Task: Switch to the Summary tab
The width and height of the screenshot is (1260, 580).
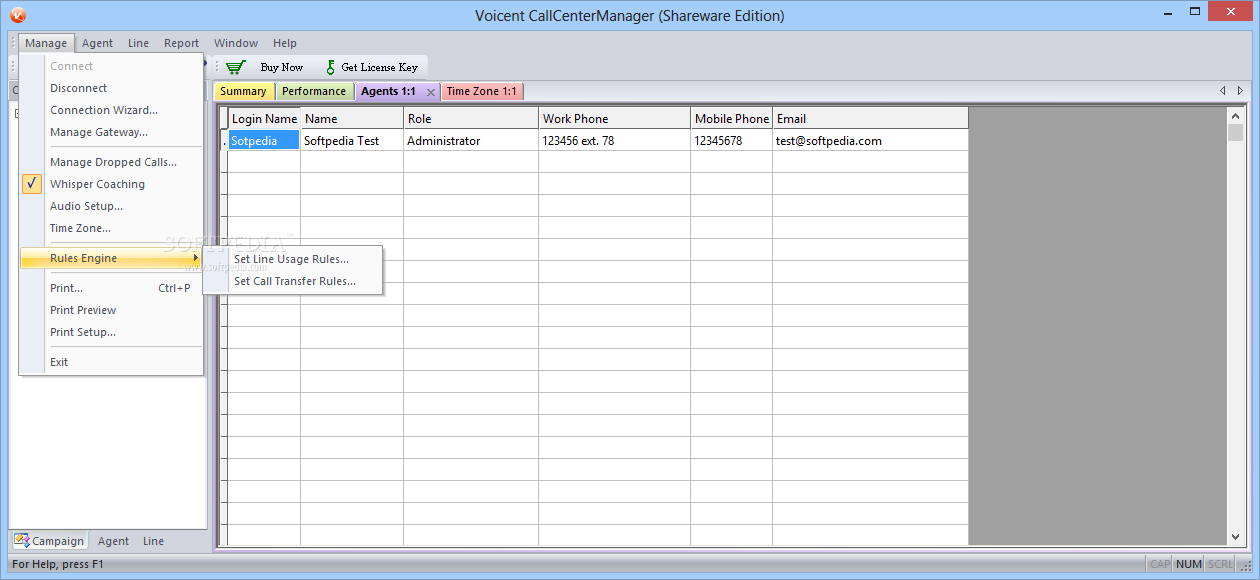Action: pyautogui.click(x=243, y=91)
